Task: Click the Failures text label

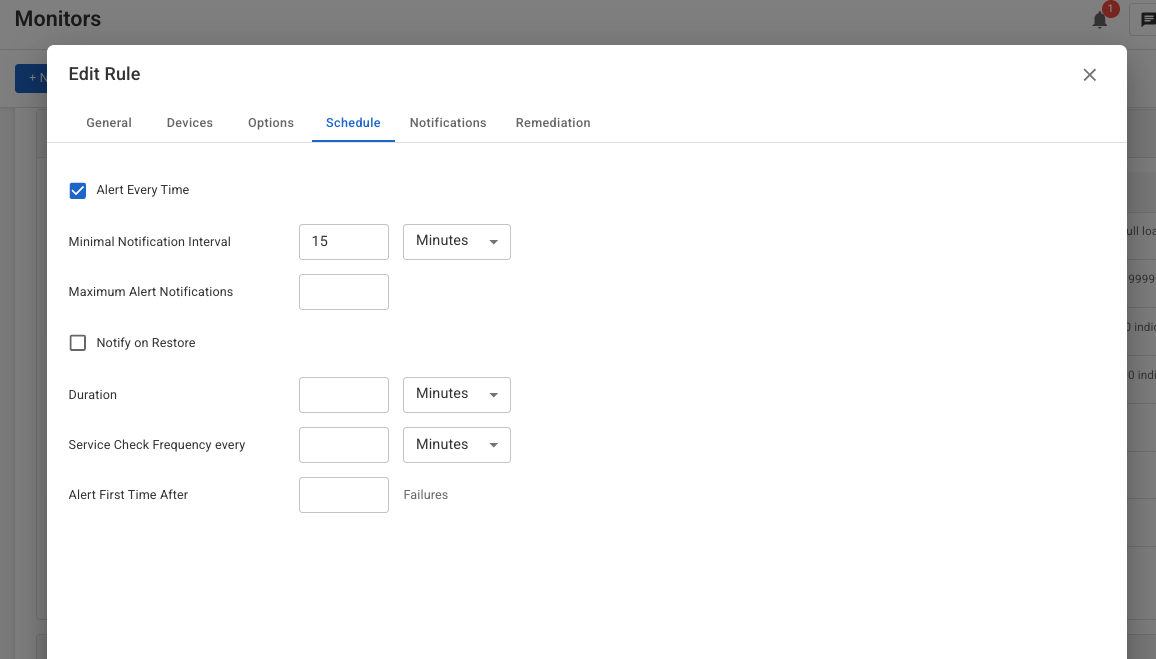Action: [425, 495]
